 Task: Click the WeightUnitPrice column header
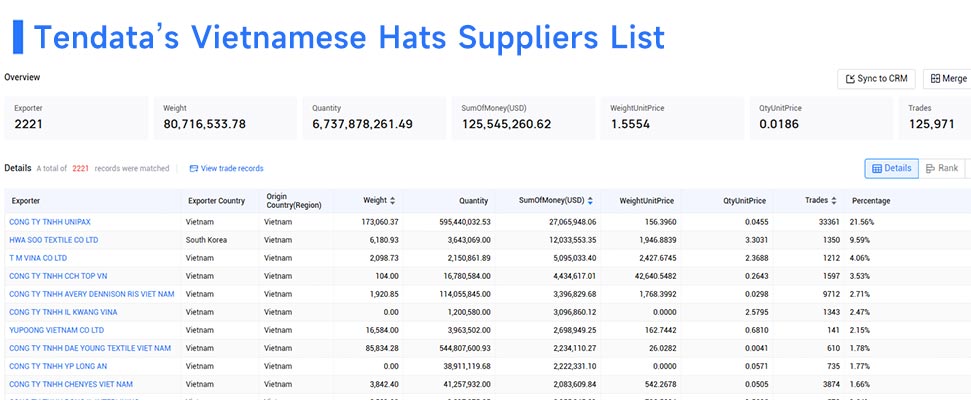[647, 201]
